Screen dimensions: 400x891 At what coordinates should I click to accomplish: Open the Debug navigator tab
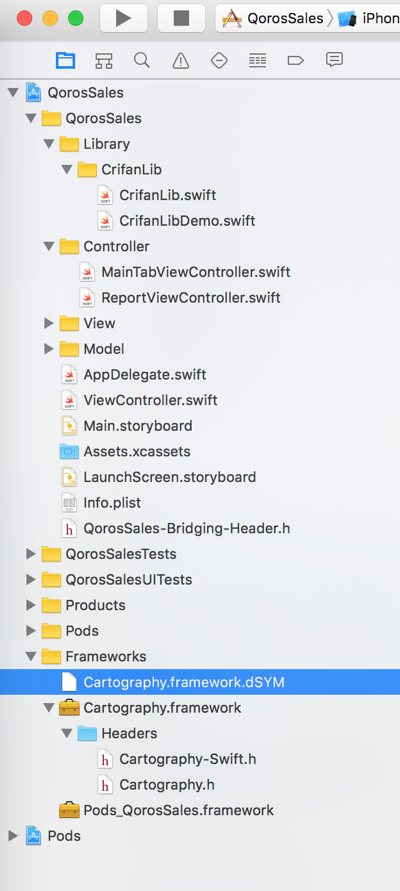tap(257, 60)
